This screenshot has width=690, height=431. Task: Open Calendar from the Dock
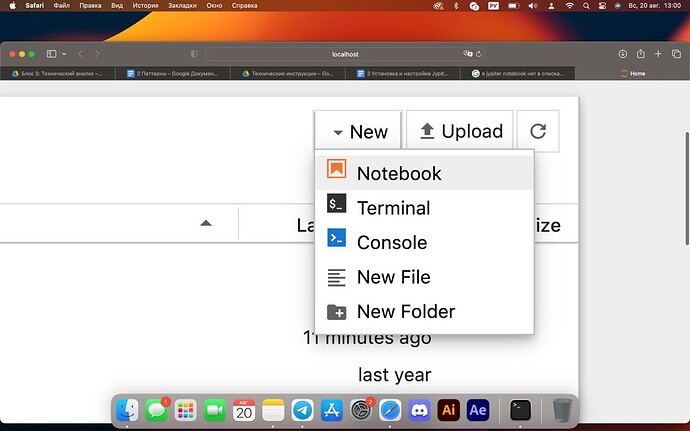click(244, 410)
